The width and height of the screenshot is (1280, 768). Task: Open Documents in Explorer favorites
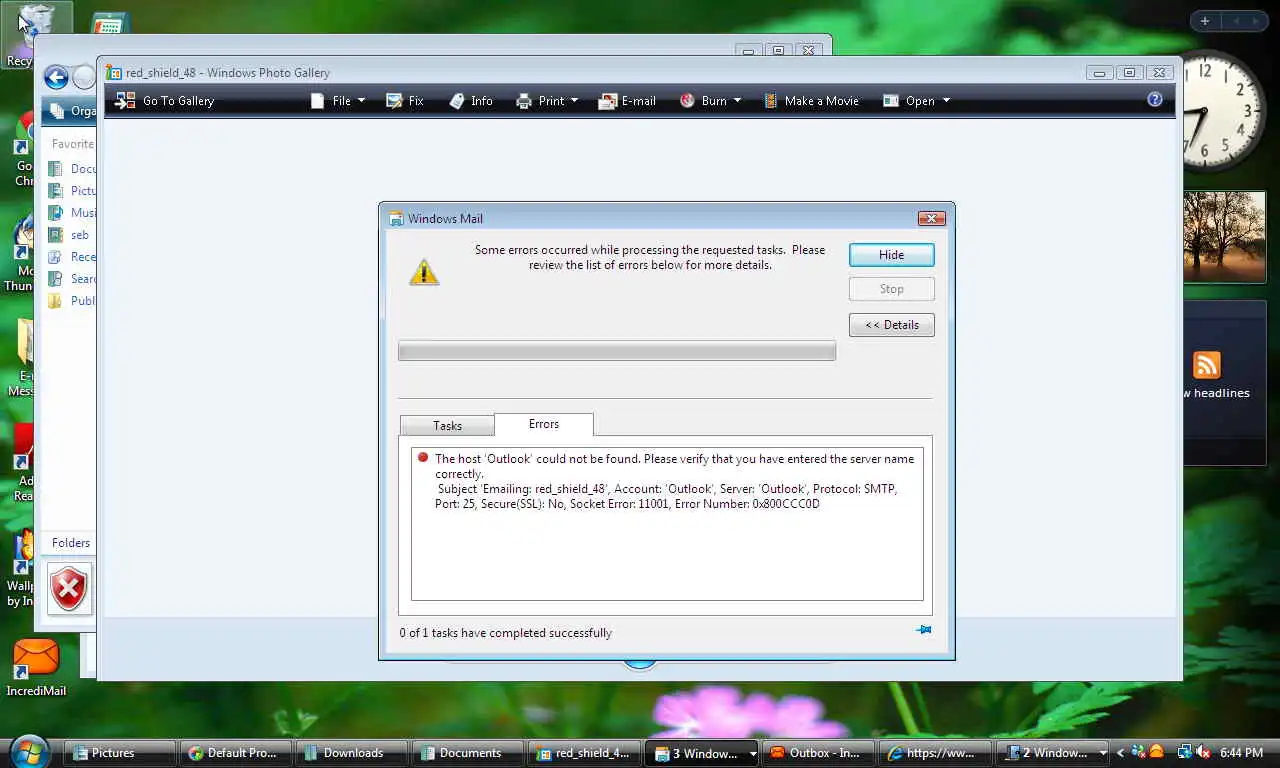(73, 169)
